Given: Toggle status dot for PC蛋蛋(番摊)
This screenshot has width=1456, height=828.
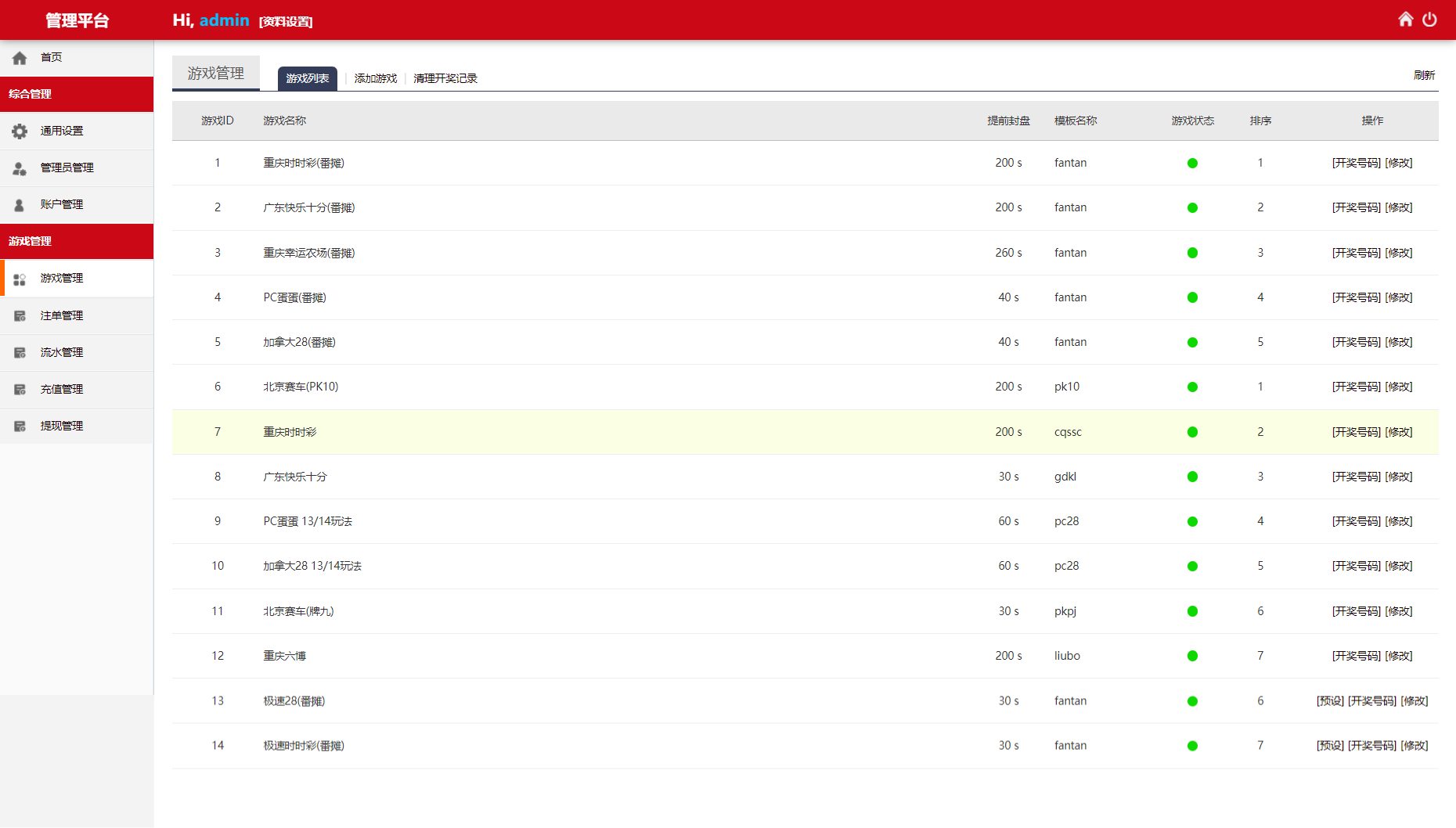Looking at the screenshot, I should click(1192, 297).
